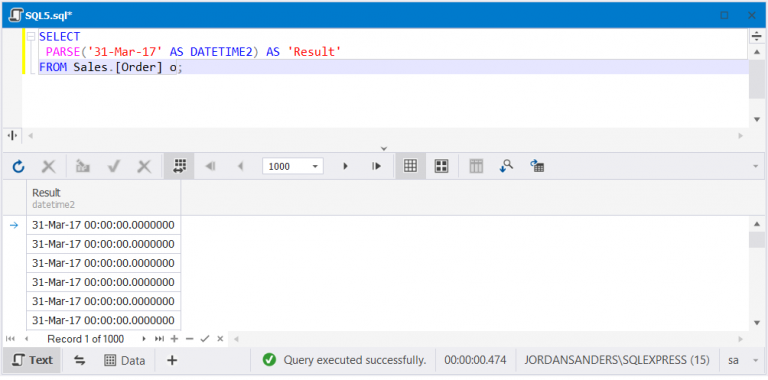Viewport: 768px width, 380px height.
Task: Click the DATETIME2 type in the query
Action: 221,51
